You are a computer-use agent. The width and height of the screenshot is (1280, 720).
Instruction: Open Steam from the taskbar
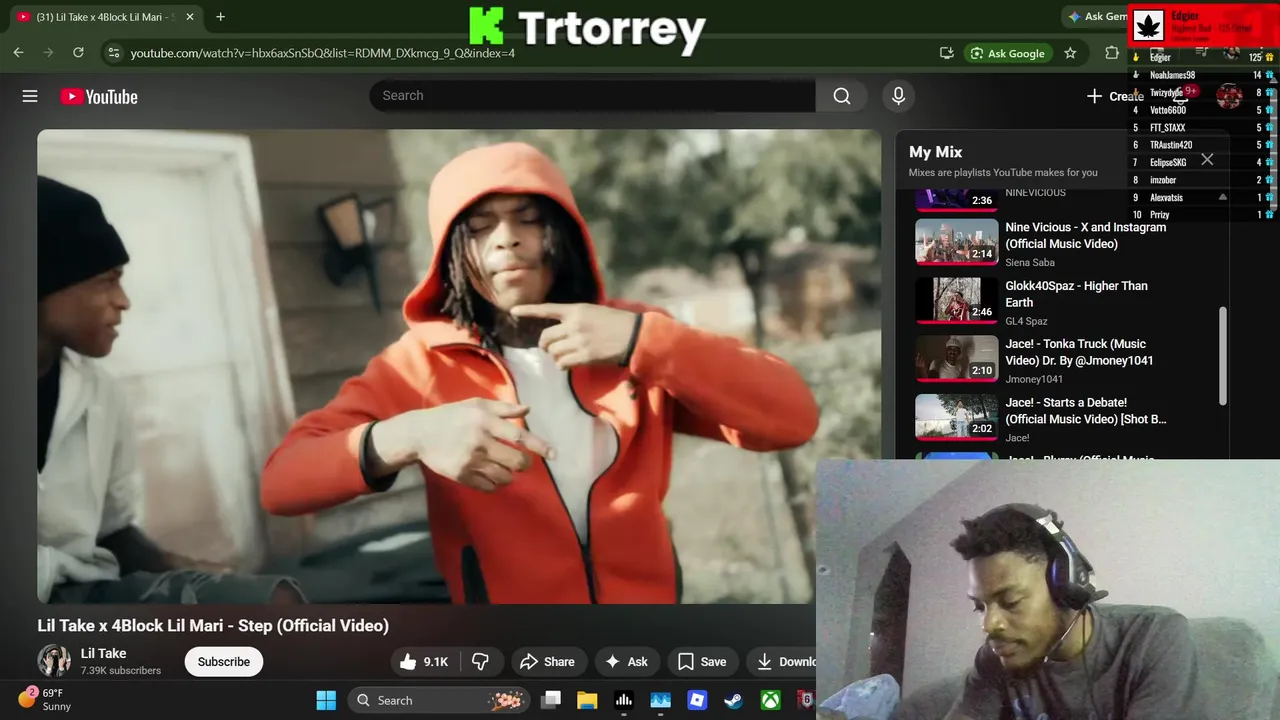[733, 700]
